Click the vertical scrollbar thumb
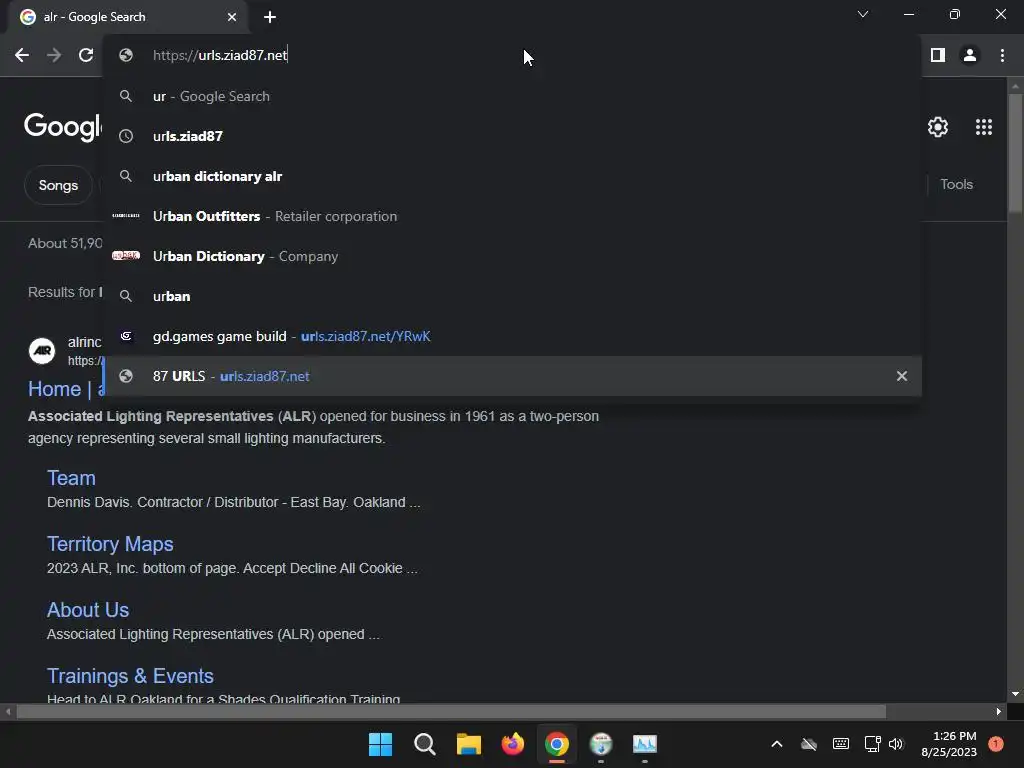 coord(1015,153)
